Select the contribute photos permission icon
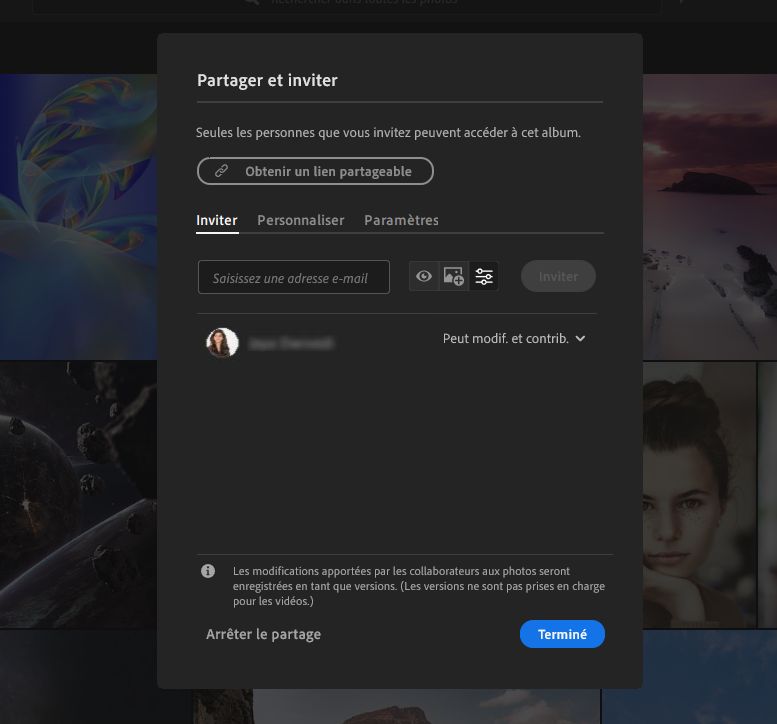The height and width of the screenshot is (724, 777). pos(453,276)
